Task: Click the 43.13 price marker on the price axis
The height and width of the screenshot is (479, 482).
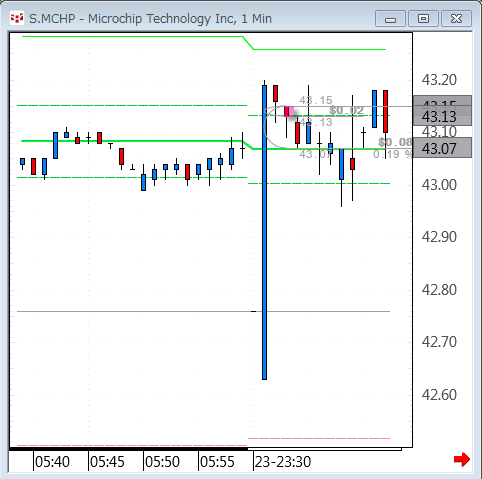Action: 442,116
